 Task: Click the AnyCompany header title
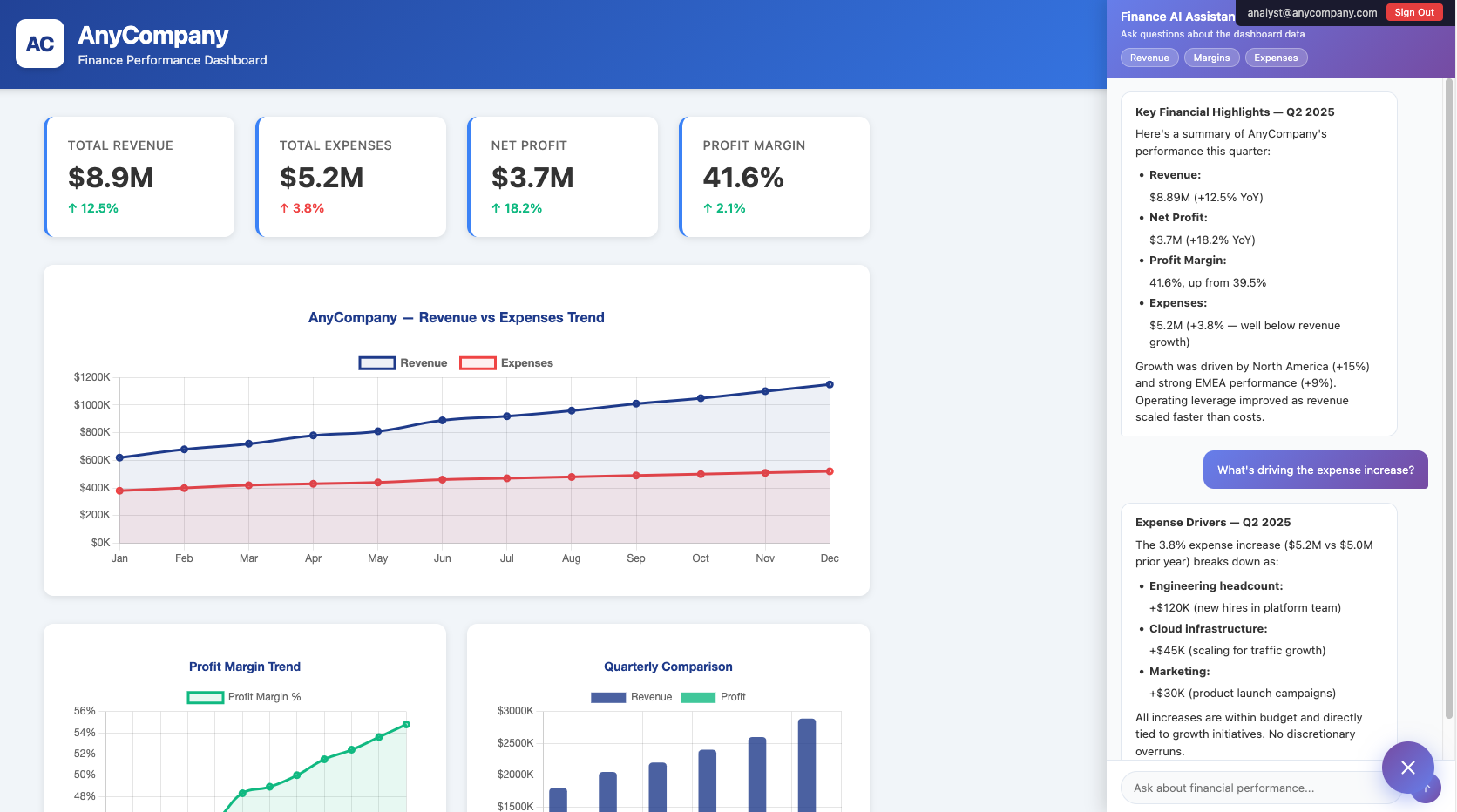(x=153, y=35)
